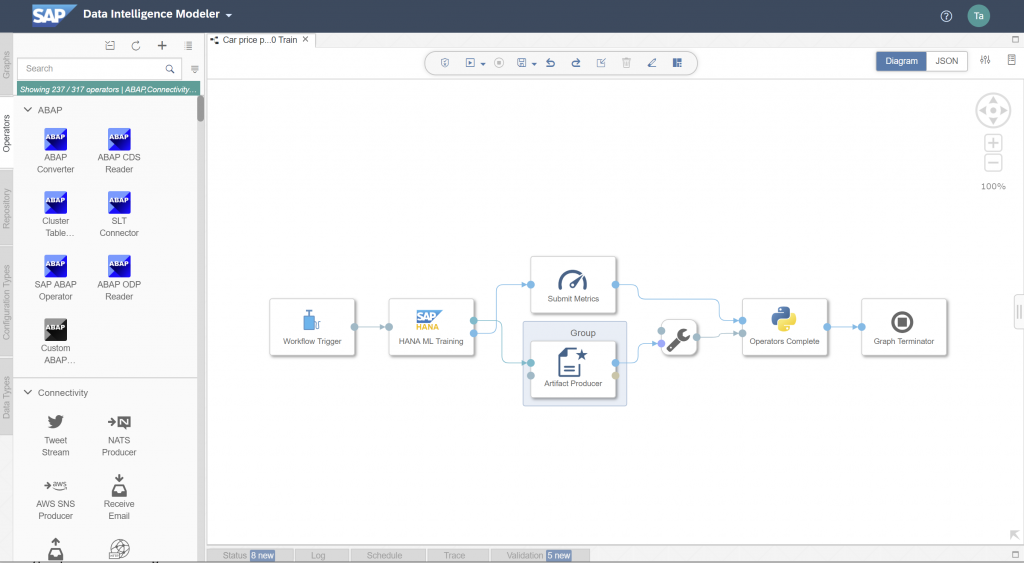Collapse the Connectivity category
This screenshot has width=1024, height=563.
tap(27, 393)
